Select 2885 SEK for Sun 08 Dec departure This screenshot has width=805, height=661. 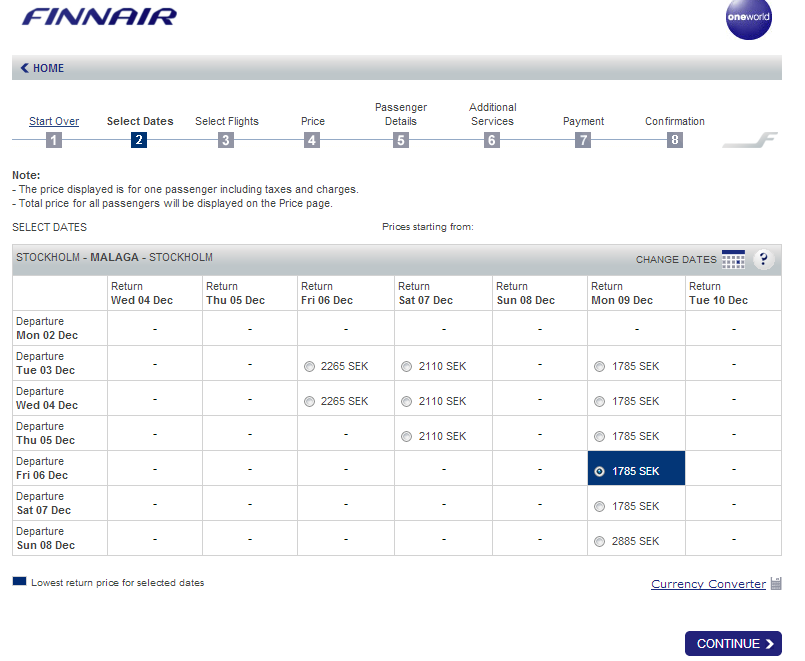(x=600, y=542)
